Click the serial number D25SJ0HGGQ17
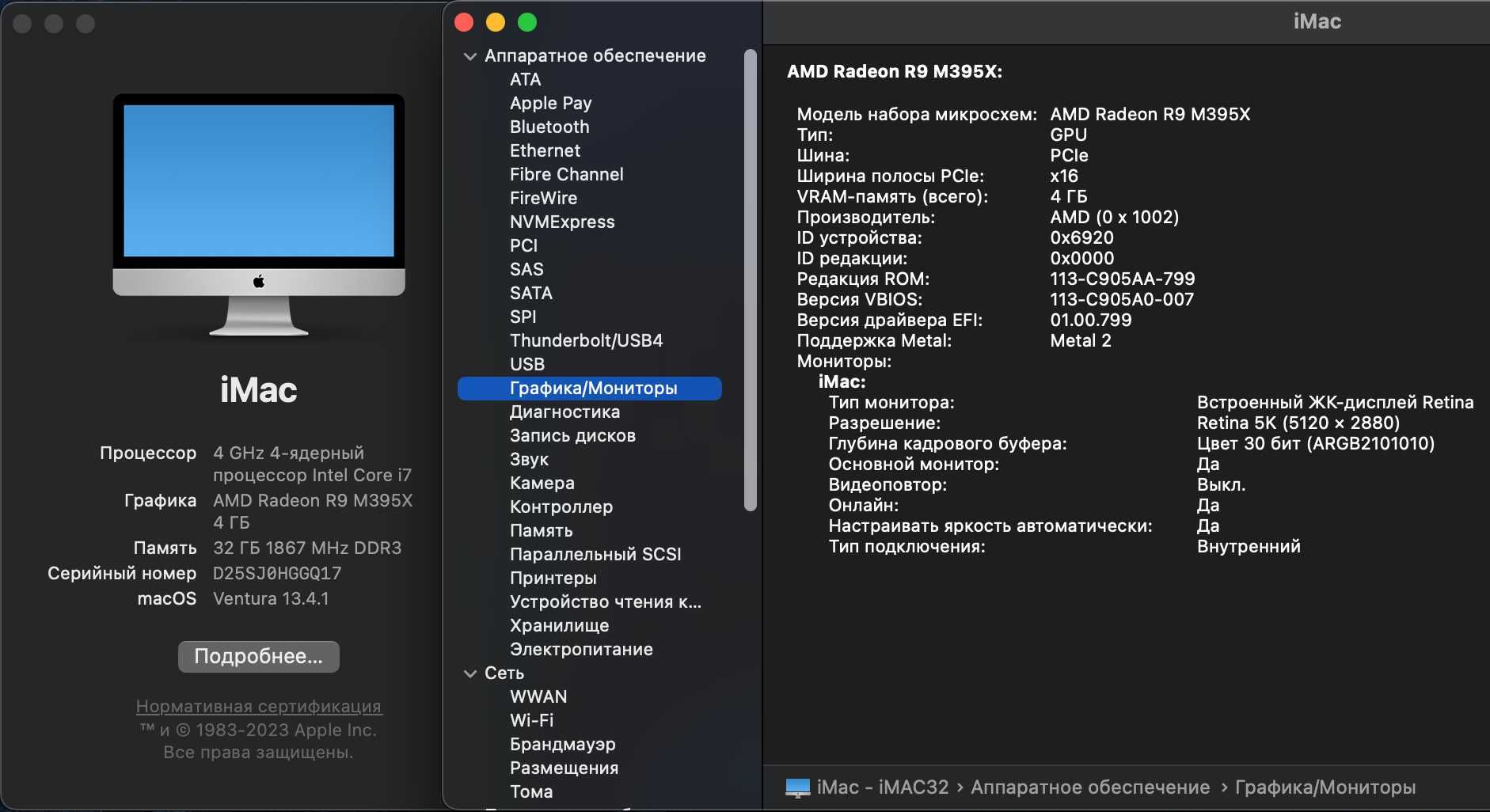 [x=277, y=573]
